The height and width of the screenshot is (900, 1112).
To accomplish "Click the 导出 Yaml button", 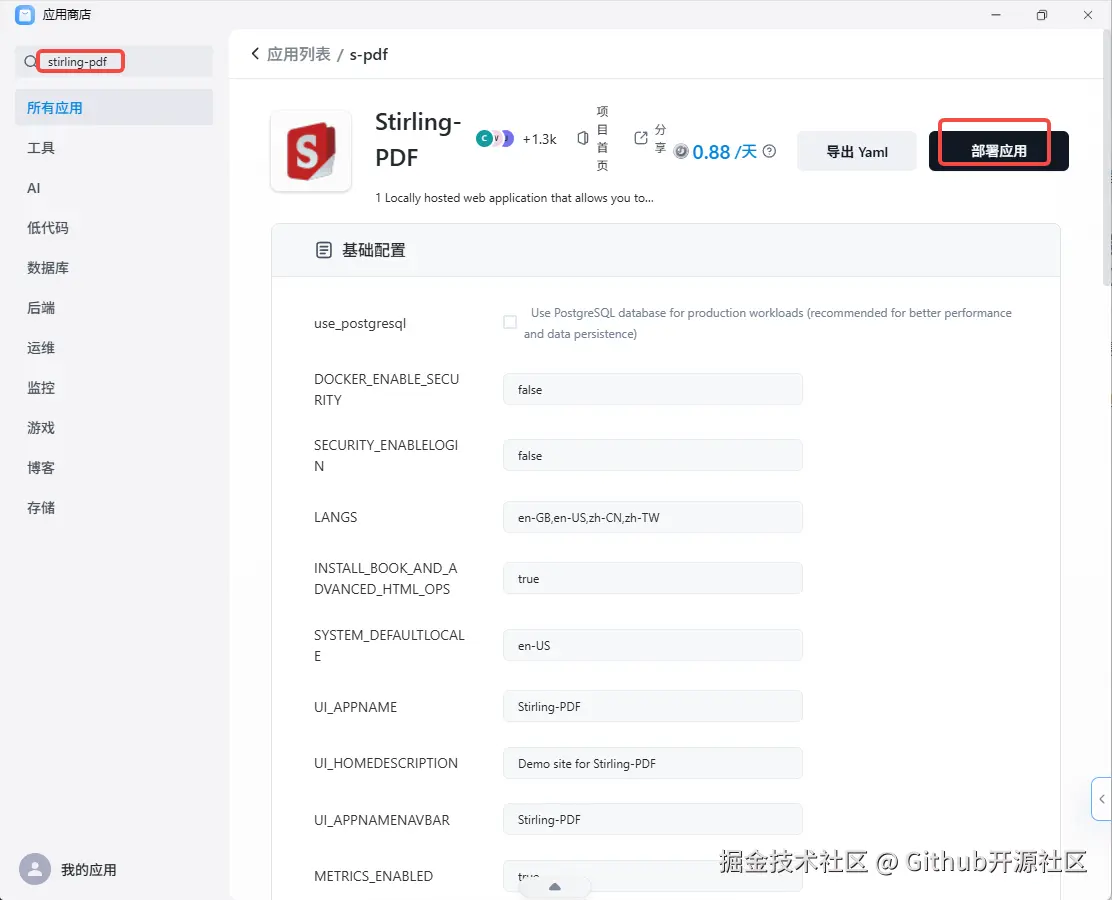I will coord(857,151).
